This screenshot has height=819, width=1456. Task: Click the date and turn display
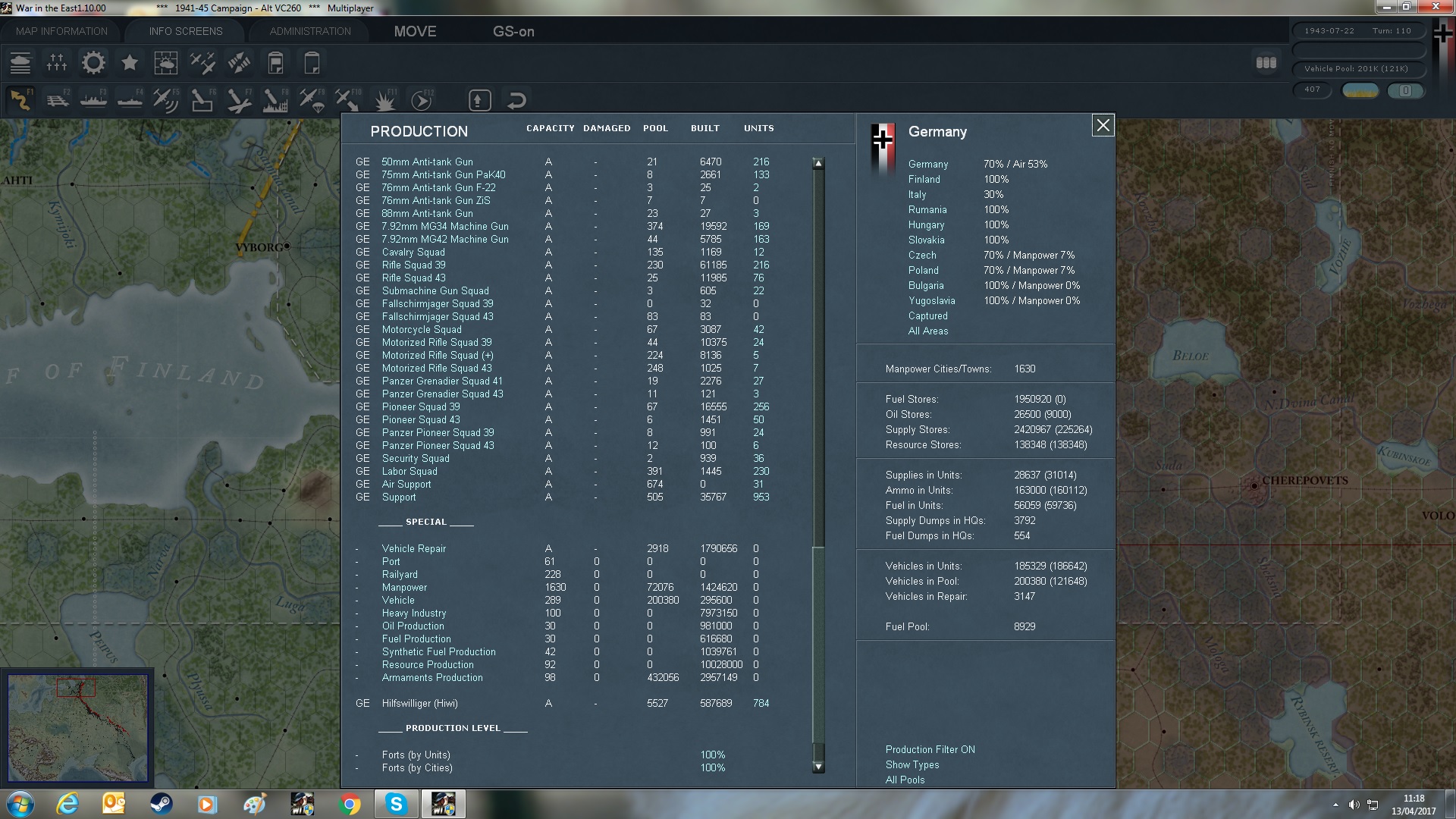[1358, 31]
